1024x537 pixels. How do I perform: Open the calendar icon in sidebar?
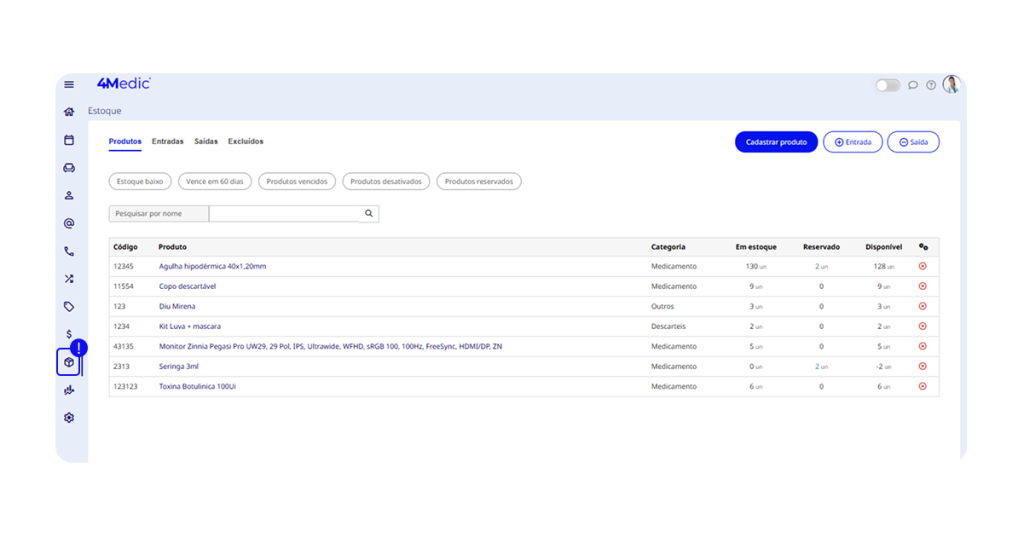click(x=69, y=140)
